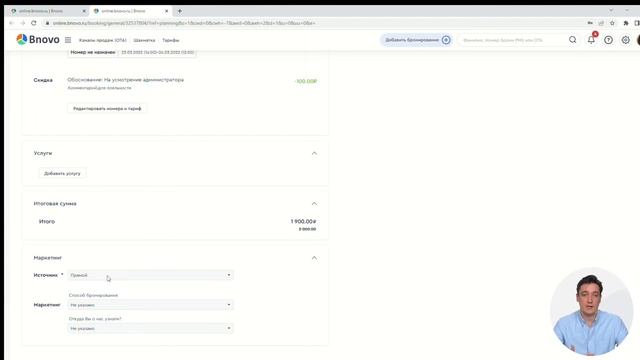Click the key password icon in address bar
Screen dimensions: 640x360
(x=590, y=23)
